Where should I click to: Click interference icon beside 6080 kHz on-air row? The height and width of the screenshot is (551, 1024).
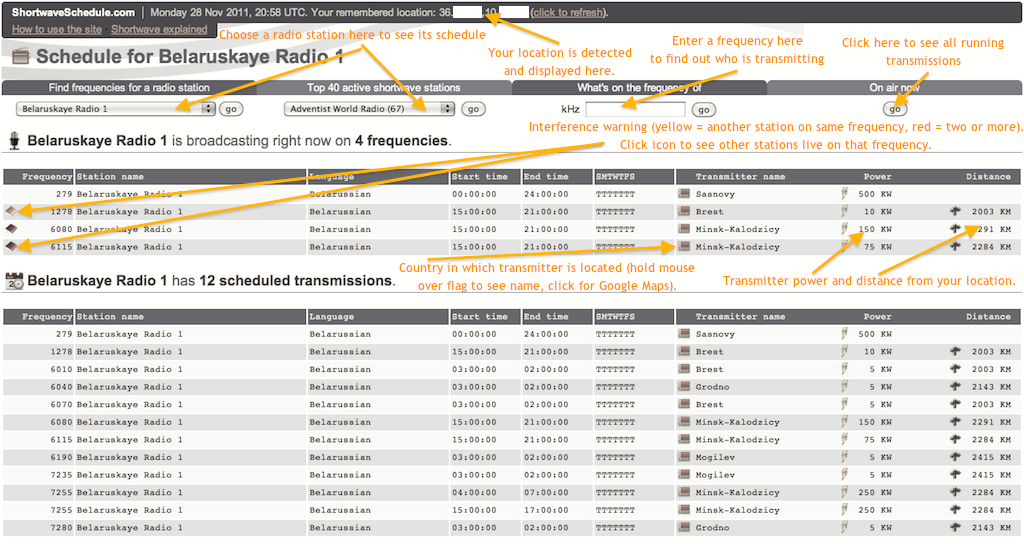(10, 229)
